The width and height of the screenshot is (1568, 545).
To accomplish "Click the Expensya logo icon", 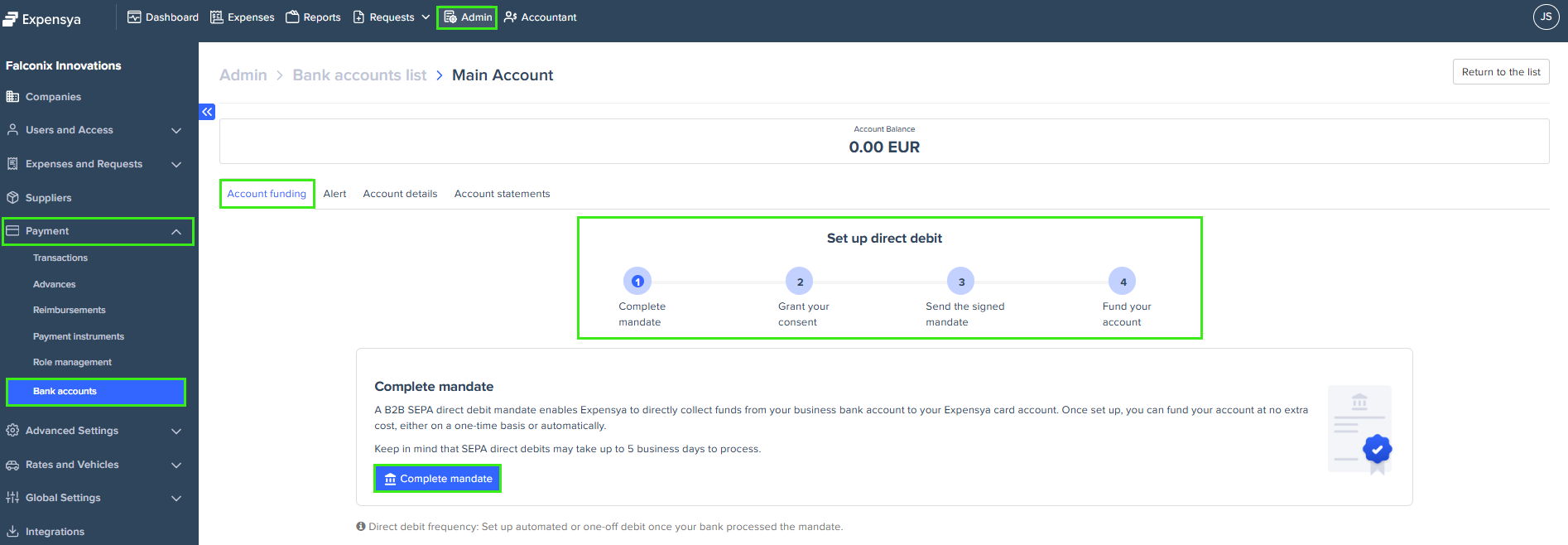I will [10, 18].
